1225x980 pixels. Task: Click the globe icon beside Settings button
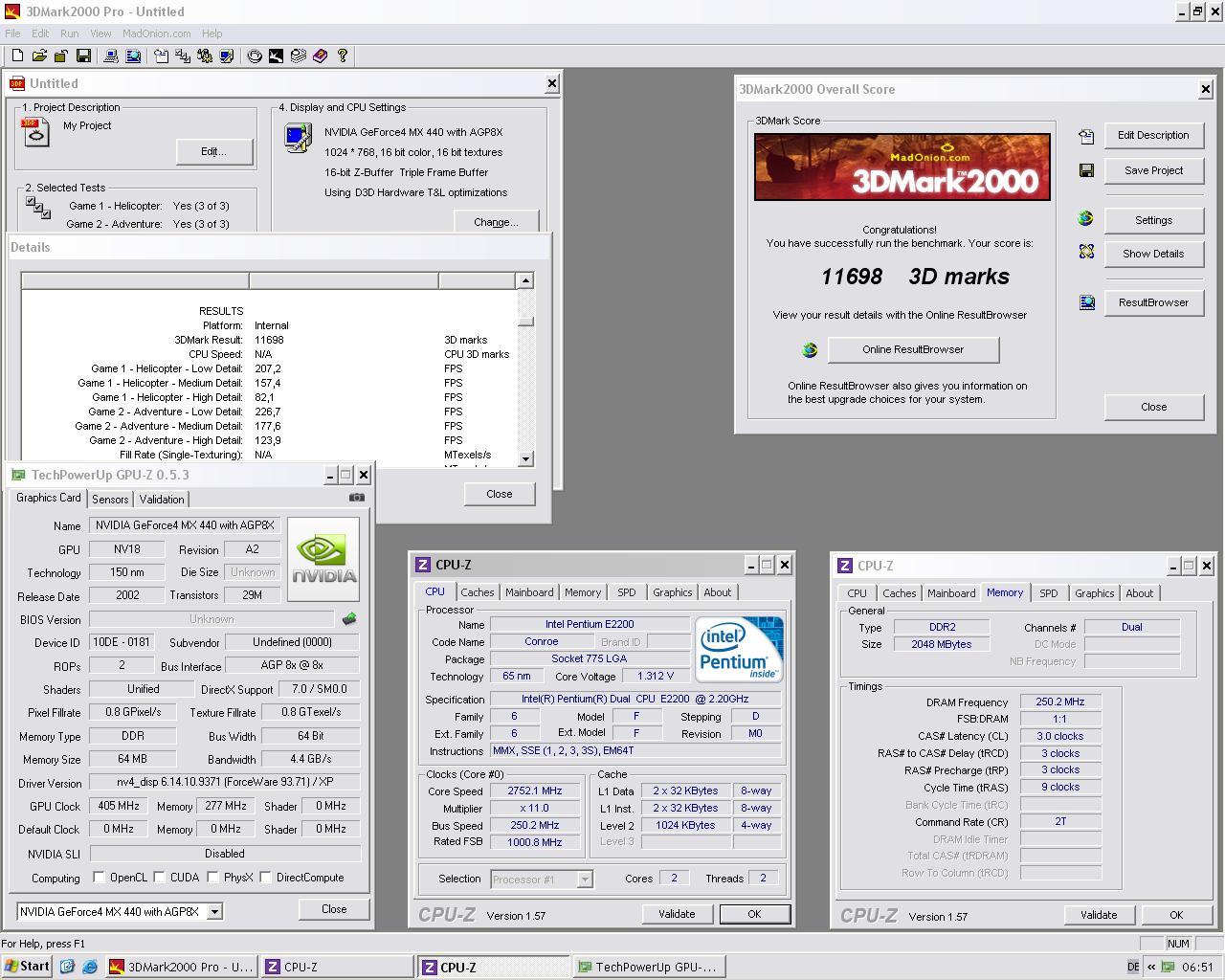pyautogui.click(x=1086, y=218)
